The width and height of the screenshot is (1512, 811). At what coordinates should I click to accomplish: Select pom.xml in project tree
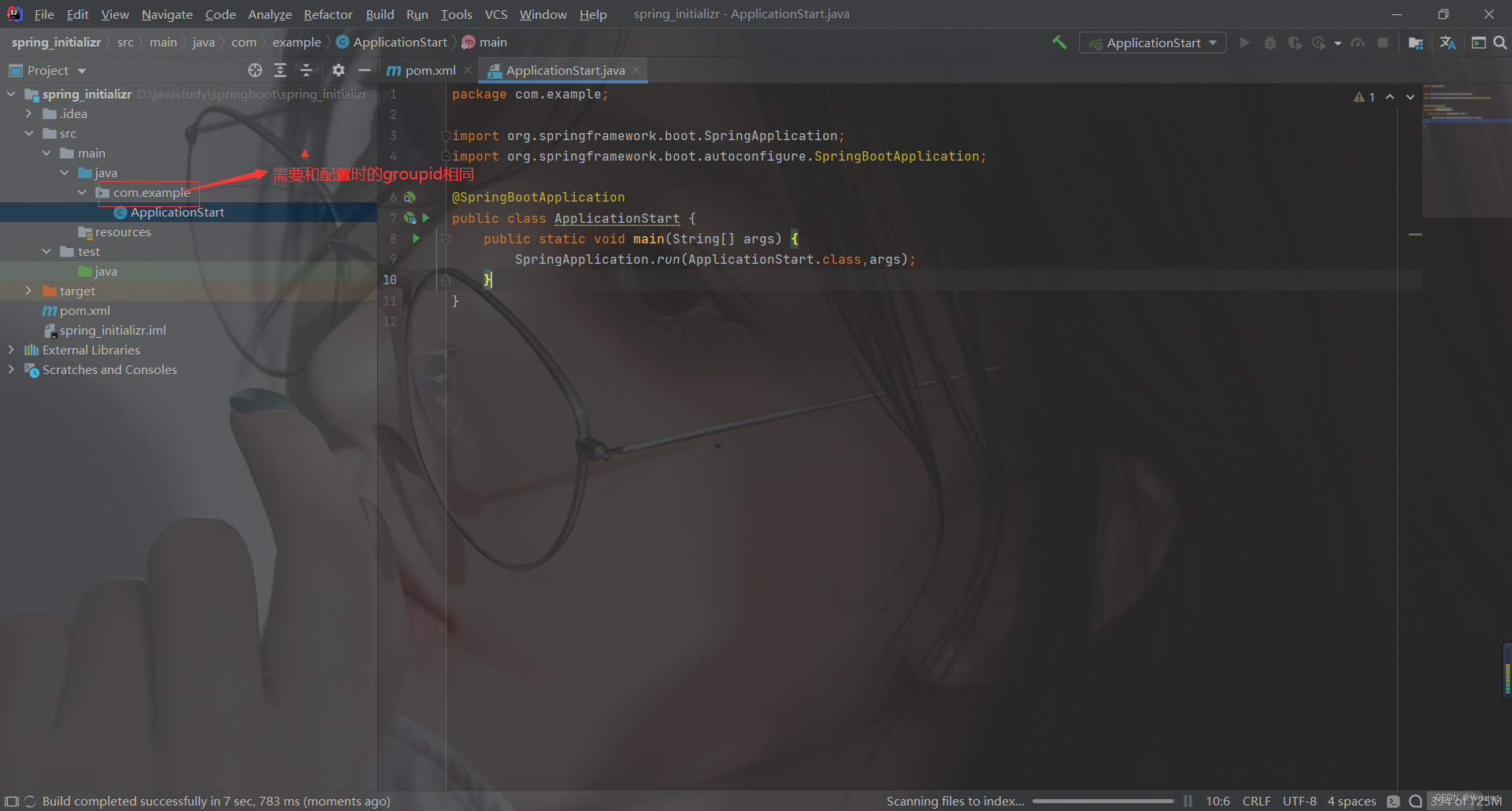[x=76, y=310]
